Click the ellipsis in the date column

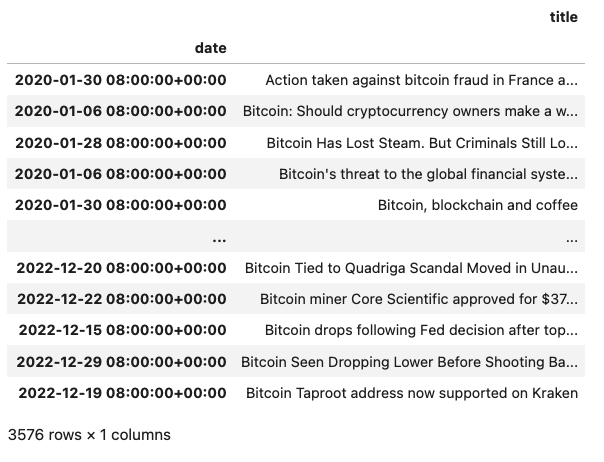[x=219, y=237]
